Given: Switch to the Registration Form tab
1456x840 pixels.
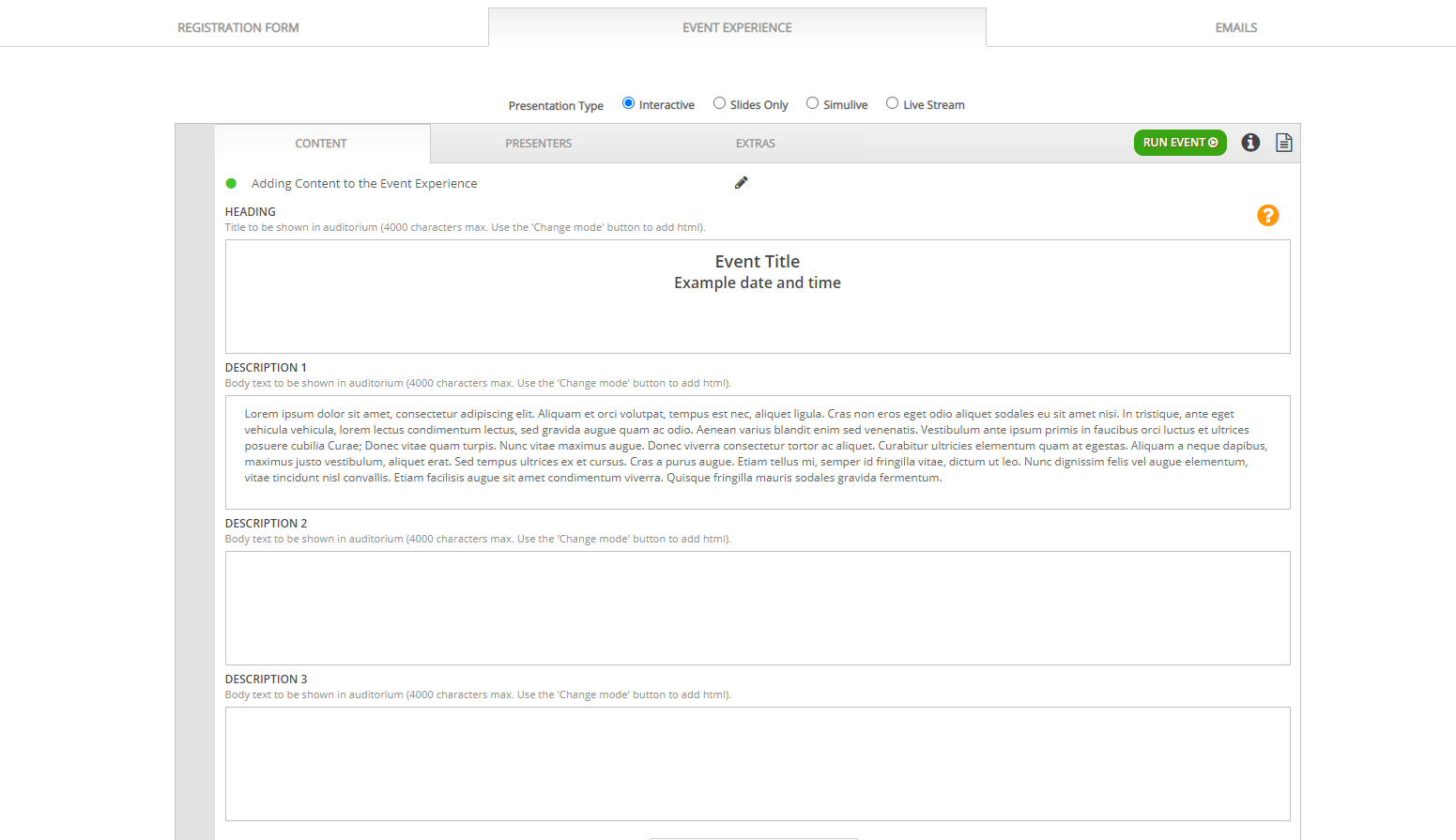Looking at the screenshot, I should point(238,28).
